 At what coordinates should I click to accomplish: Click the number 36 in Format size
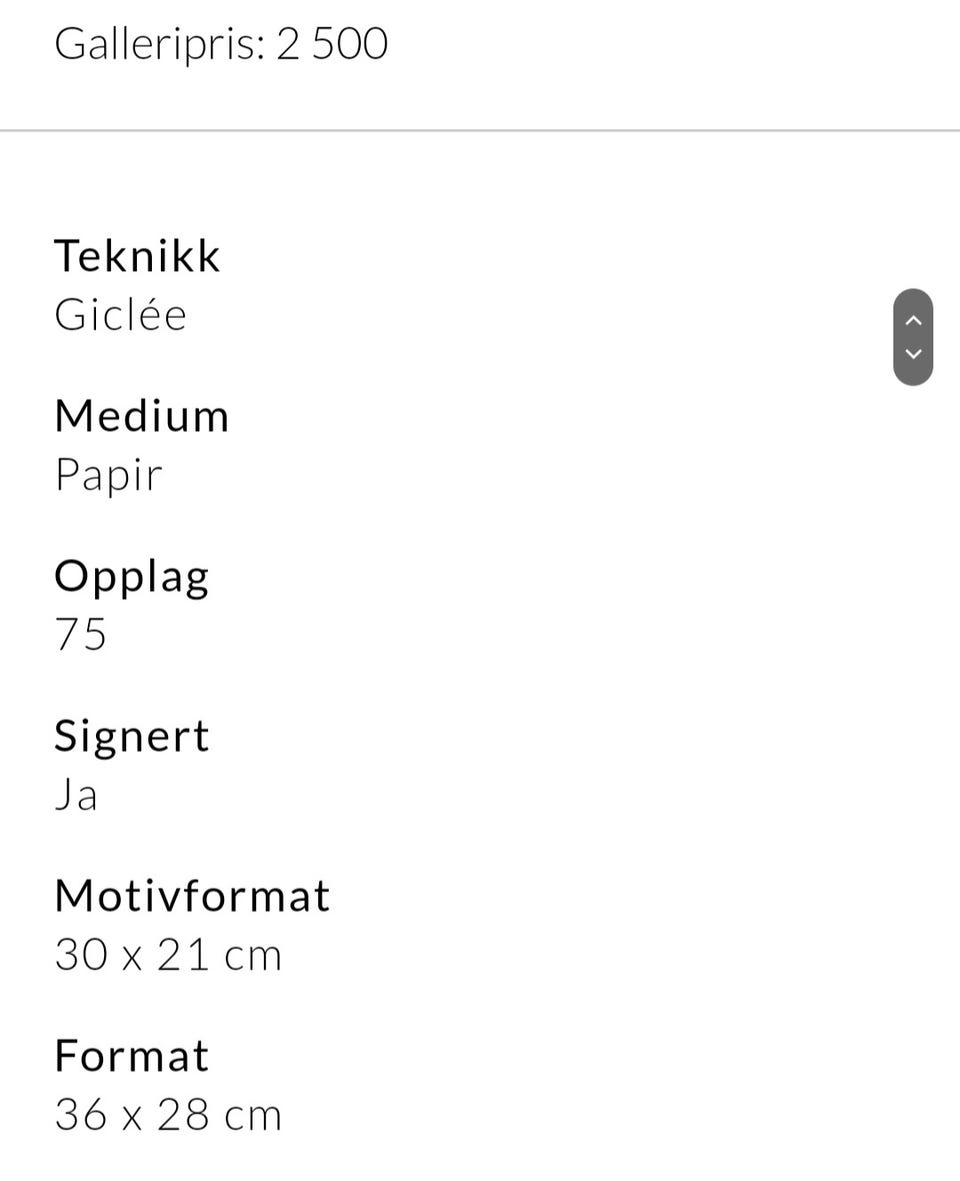[80, 1115]
